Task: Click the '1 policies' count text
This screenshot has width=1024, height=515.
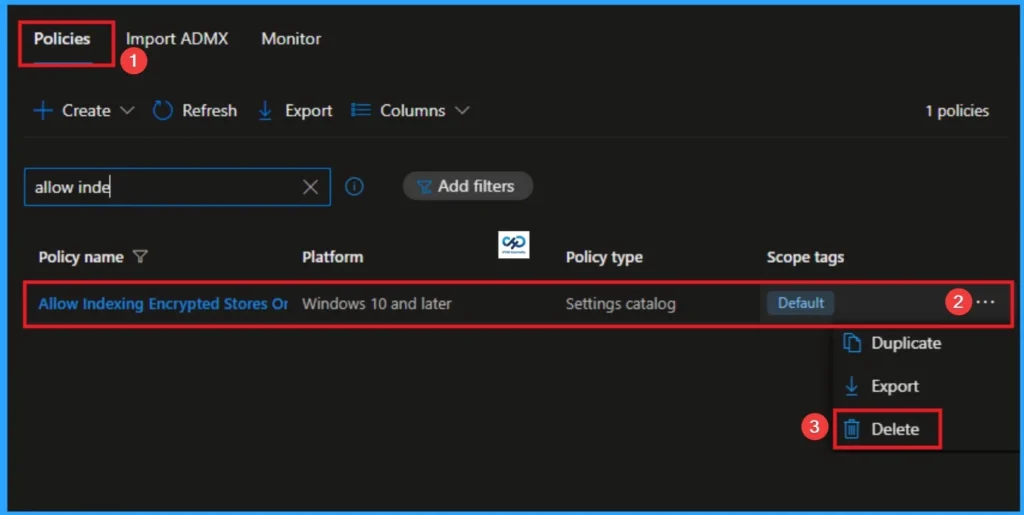Action: [x=957, y=111]
